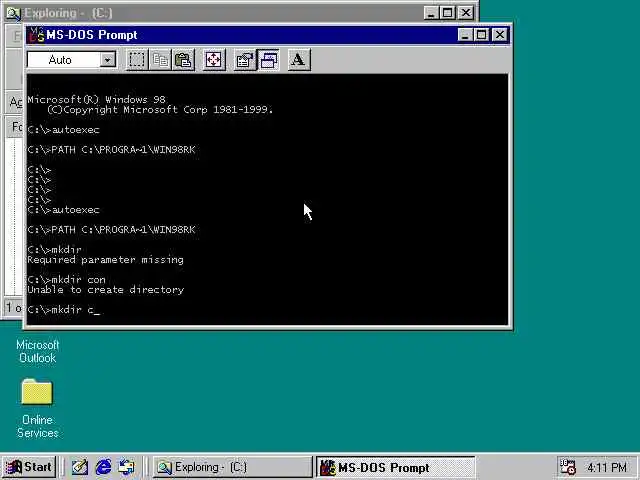
Task: Click the 'Microsoft(R) Windows 98' line
Action: click(96, 100)
